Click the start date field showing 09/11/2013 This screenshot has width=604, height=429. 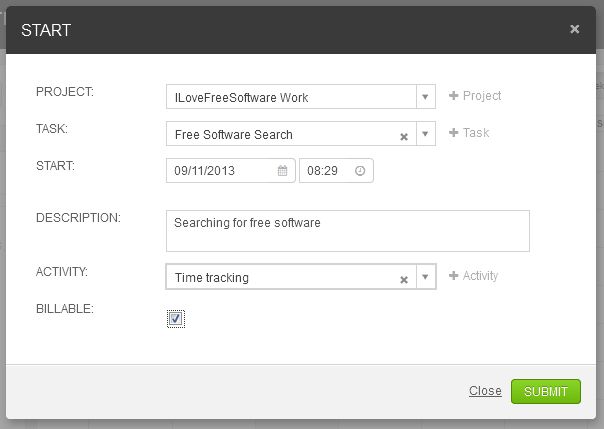point(224,171)
